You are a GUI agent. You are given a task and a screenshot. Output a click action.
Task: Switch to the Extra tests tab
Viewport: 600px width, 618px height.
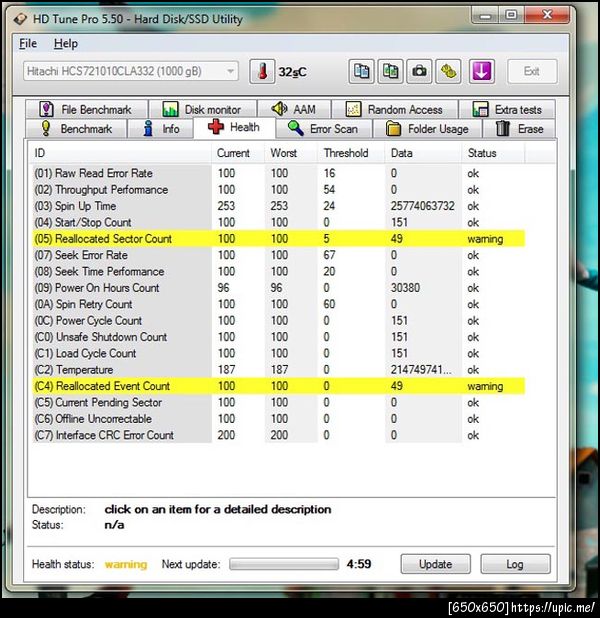coord(507,109)
